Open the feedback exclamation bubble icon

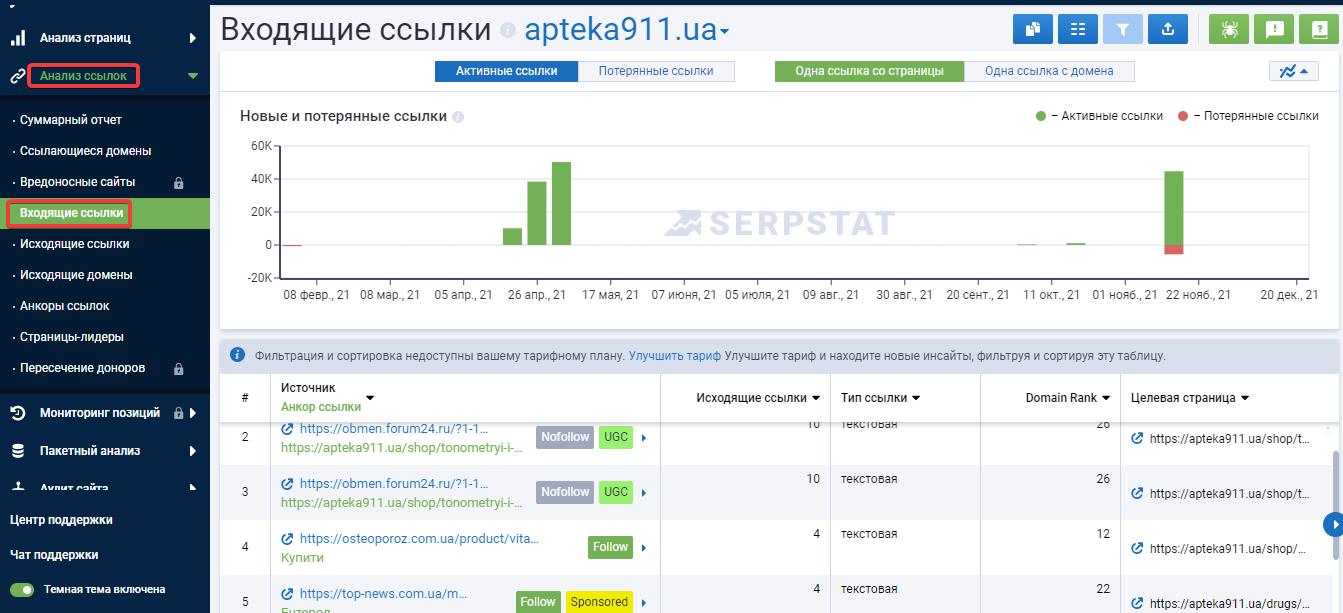[x=1274, y=29]
